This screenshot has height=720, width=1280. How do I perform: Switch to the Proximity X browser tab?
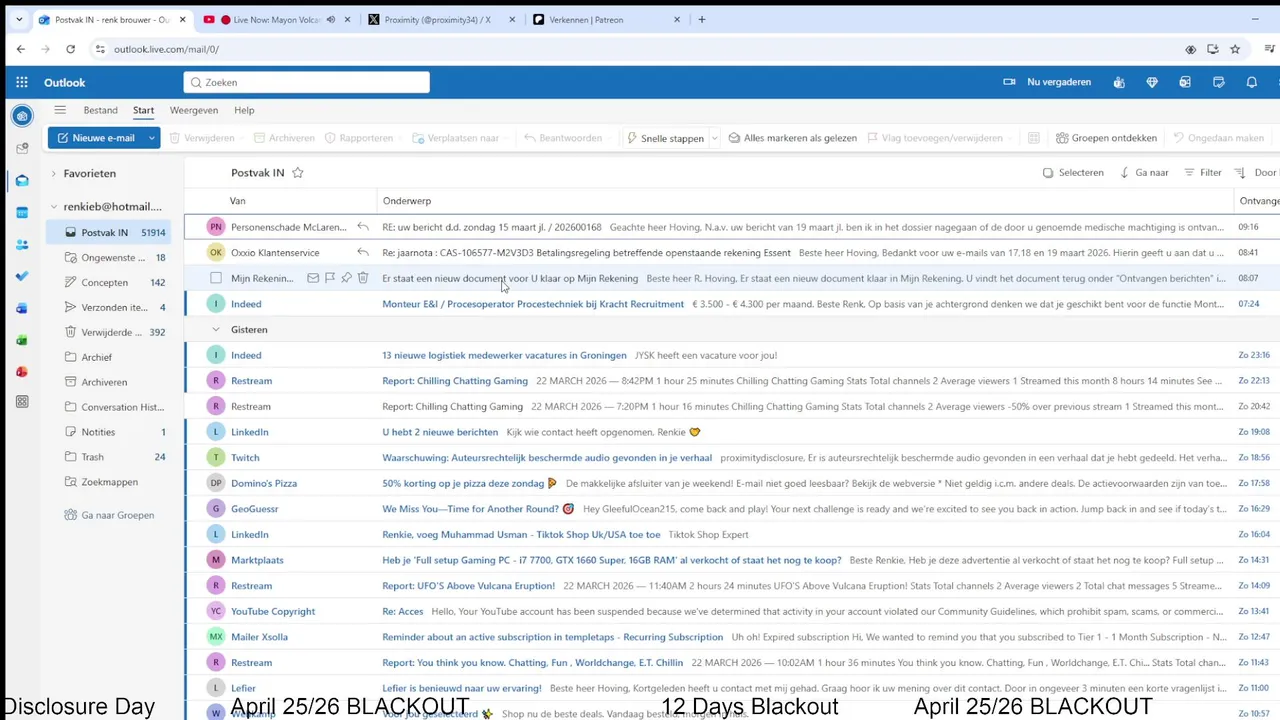pyautogui.click(x=440, y=19)
